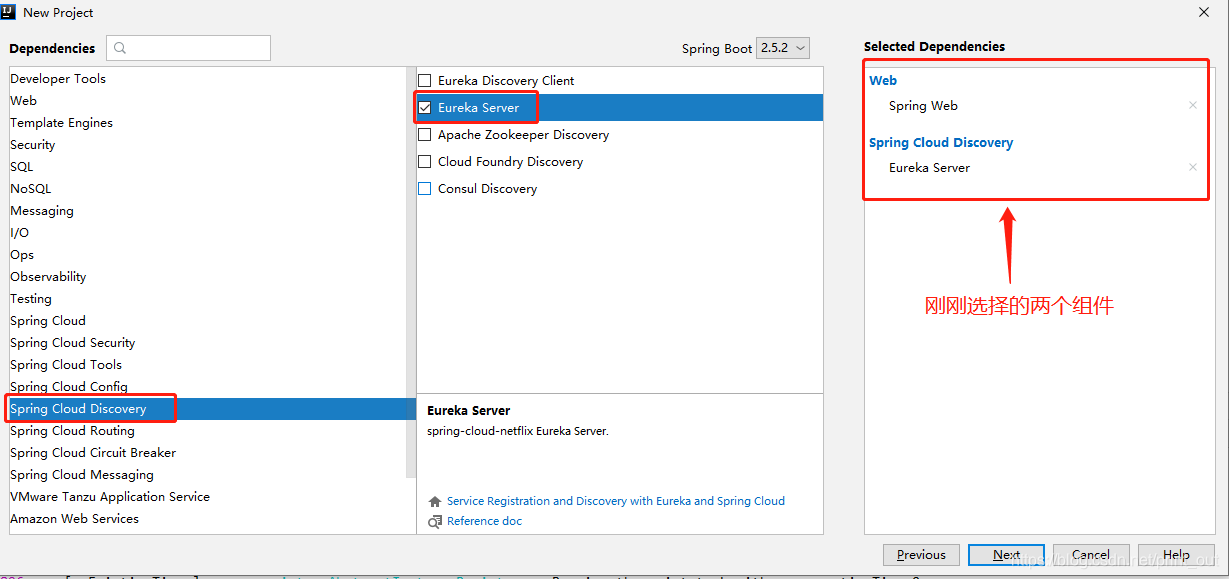Remove selected Eureka Server via its X icon
Image resolution: width=1229 pixels, height=579 pixels.
click(1192, 167)
